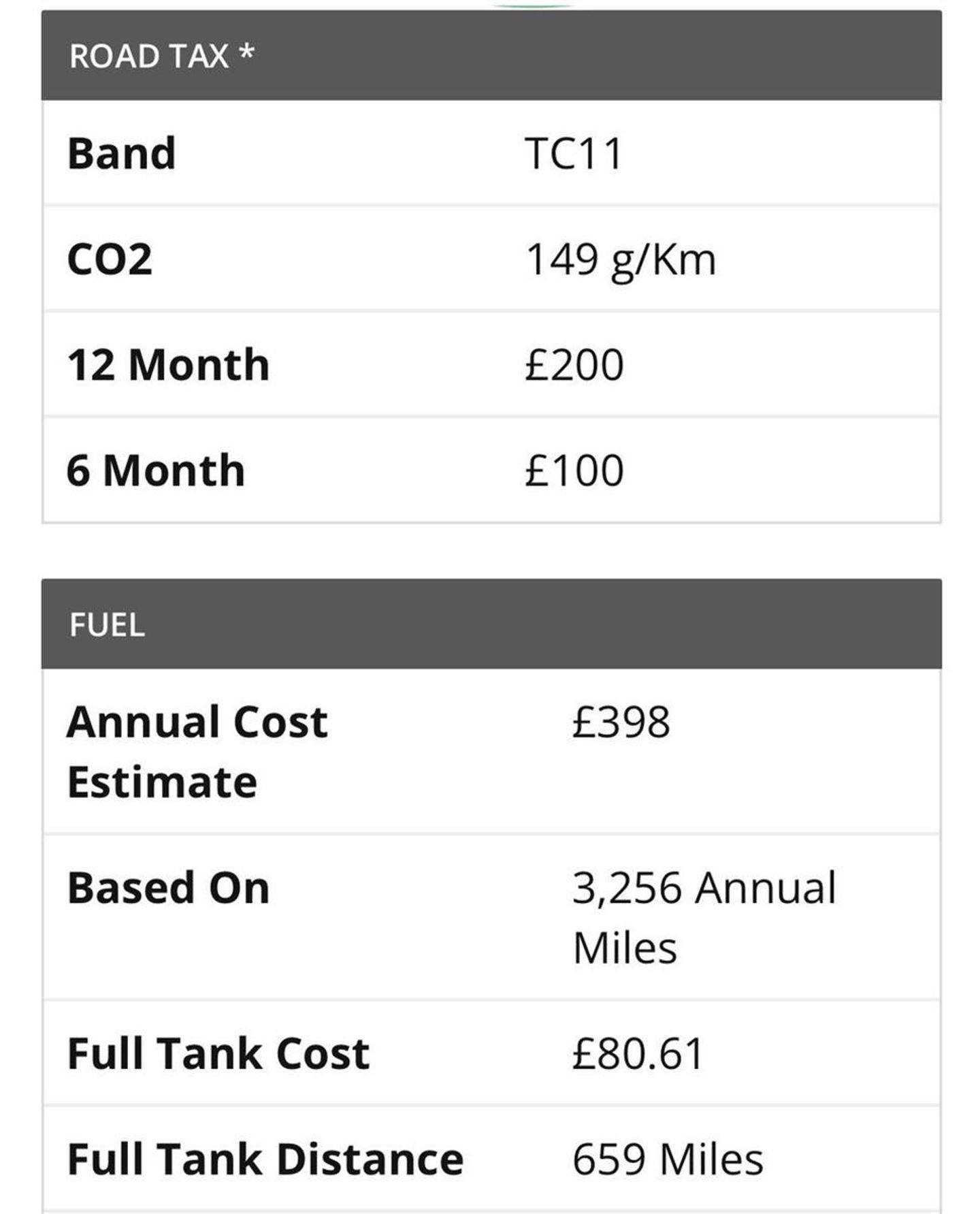Select the Full Tank Cost label

(218, 1053)
